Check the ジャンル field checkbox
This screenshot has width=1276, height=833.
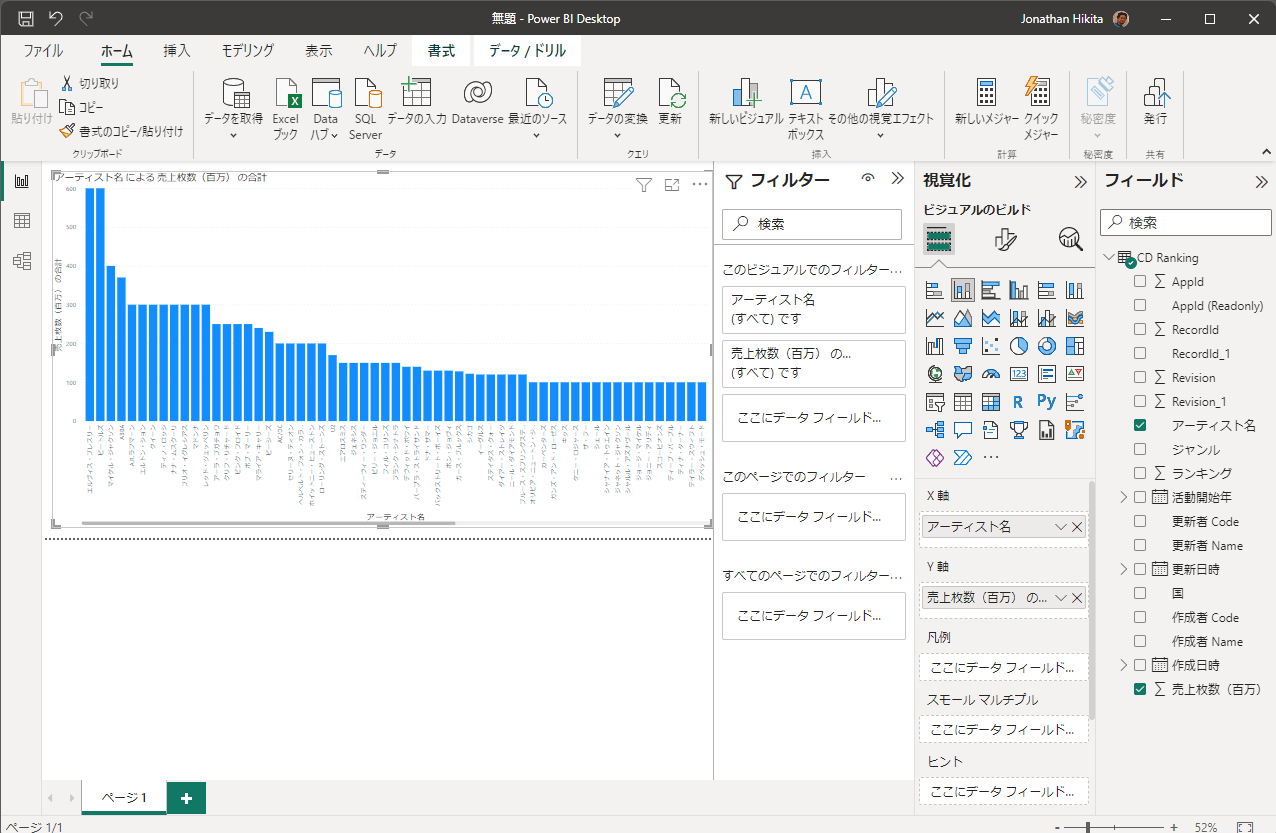point(1140,449)
